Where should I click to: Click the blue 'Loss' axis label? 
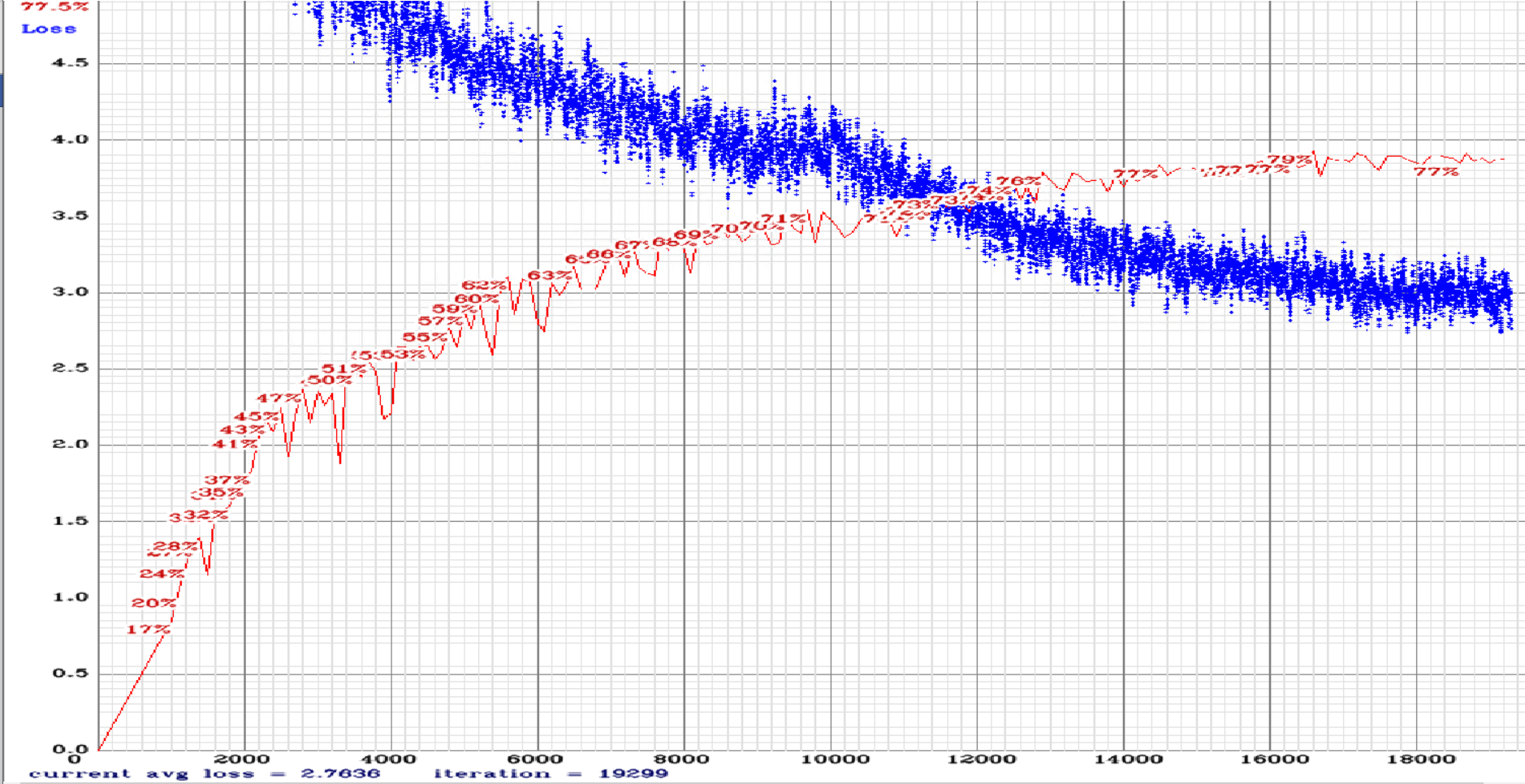[49, 28]
